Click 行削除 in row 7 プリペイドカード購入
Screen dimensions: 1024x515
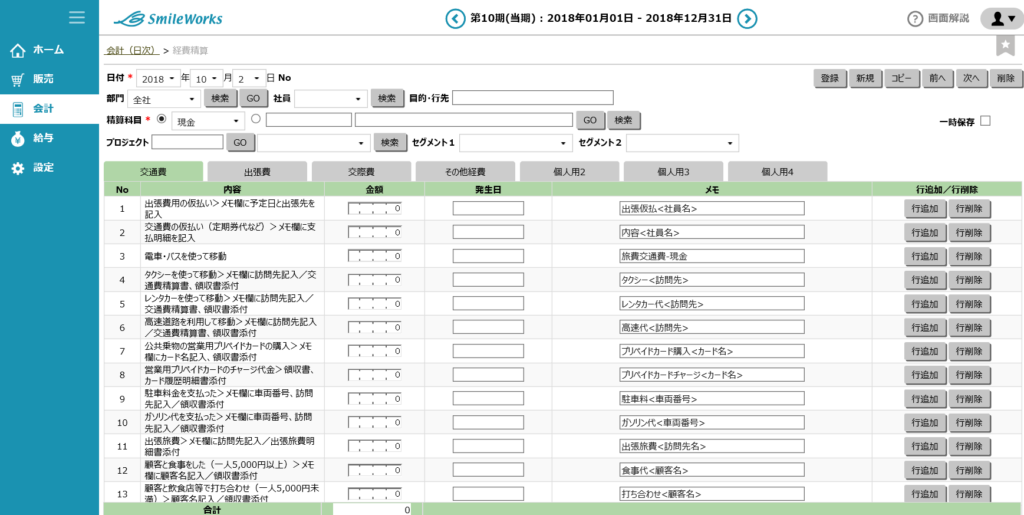(x=970, y=351)
